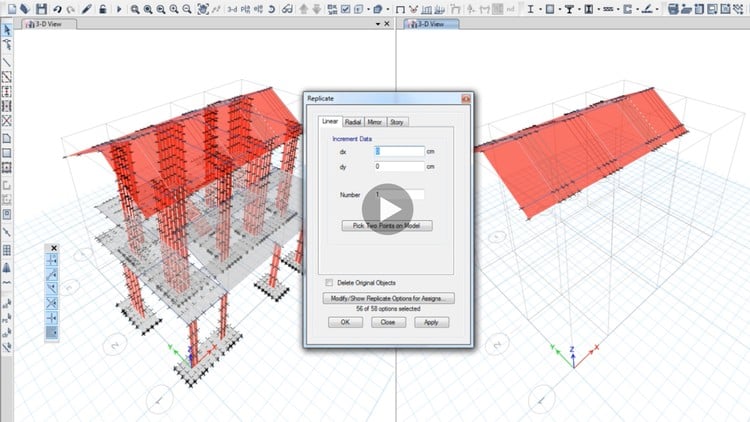
Task: Click the cone-shaped icon in left toolbar
Action: click(7, 267)
